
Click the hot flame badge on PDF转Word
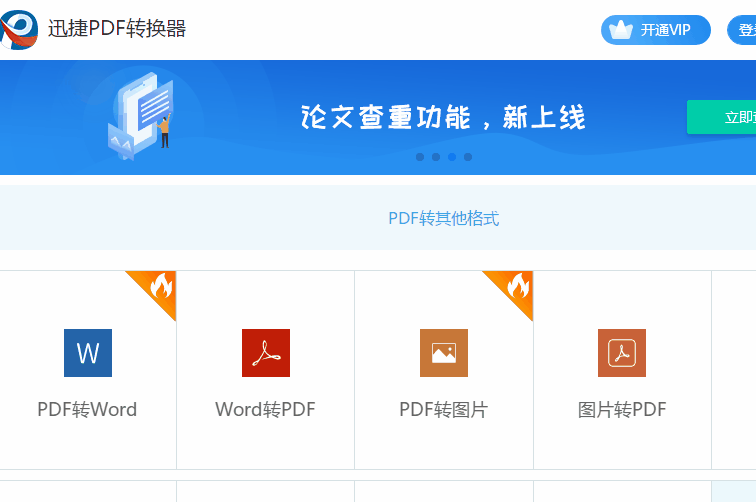coord(160,287)
